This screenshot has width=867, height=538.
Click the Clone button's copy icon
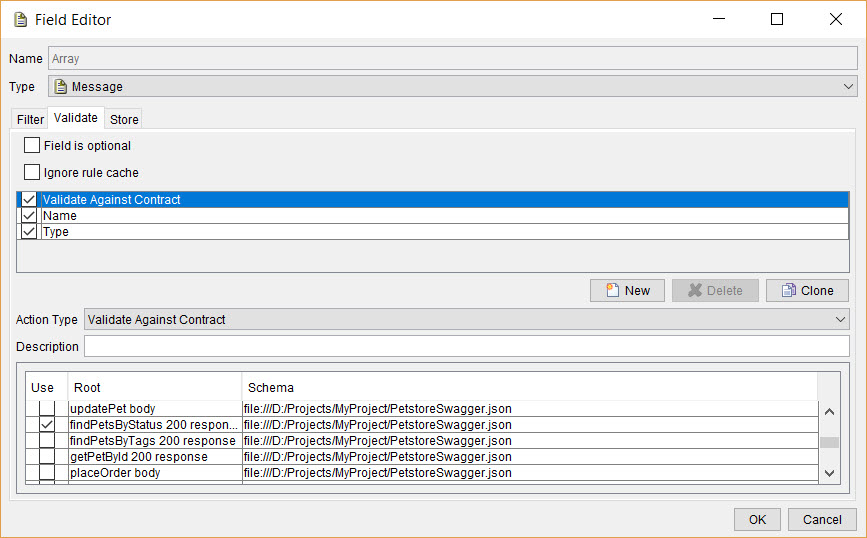click(x=788, y=290)
